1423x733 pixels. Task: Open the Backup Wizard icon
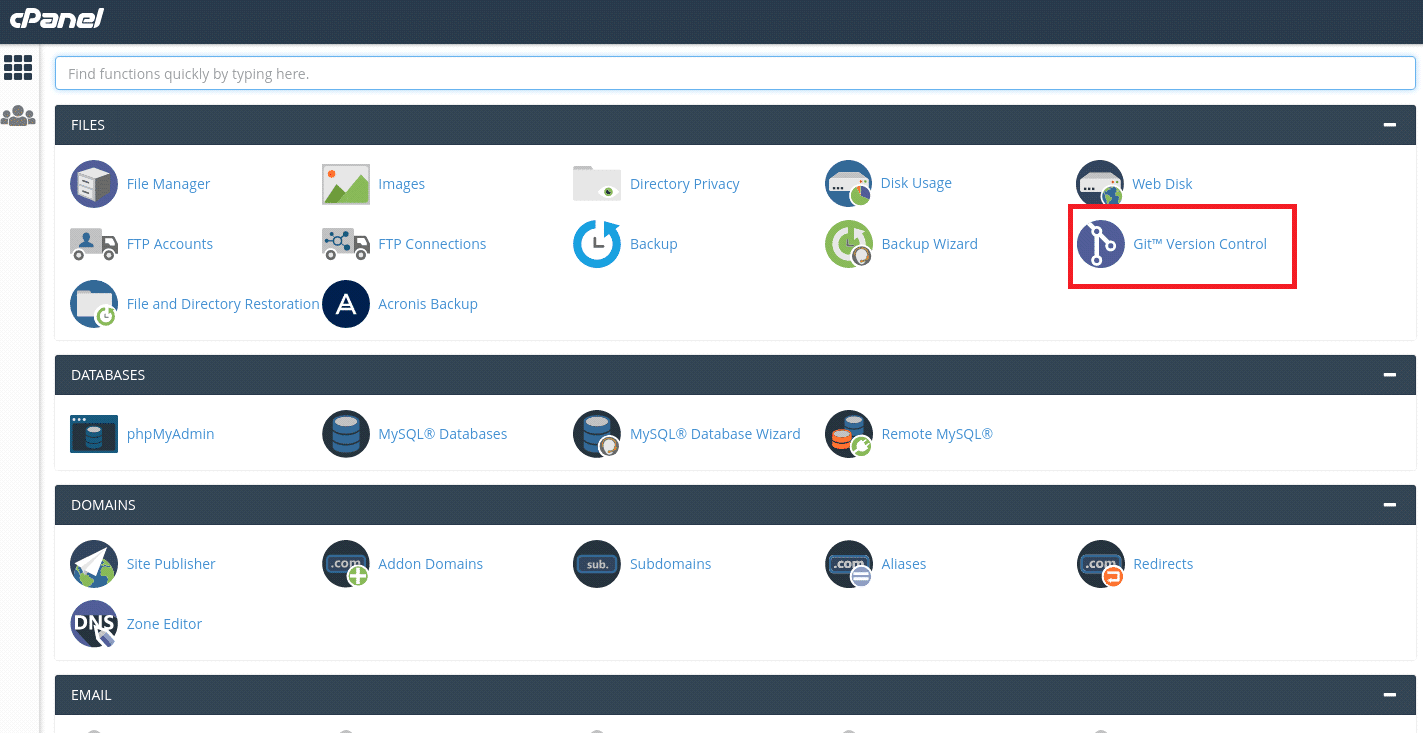coord(848,244)
